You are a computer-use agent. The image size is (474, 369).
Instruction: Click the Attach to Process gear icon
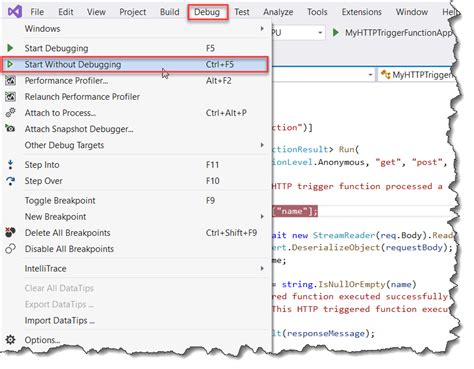pos(10,112)
